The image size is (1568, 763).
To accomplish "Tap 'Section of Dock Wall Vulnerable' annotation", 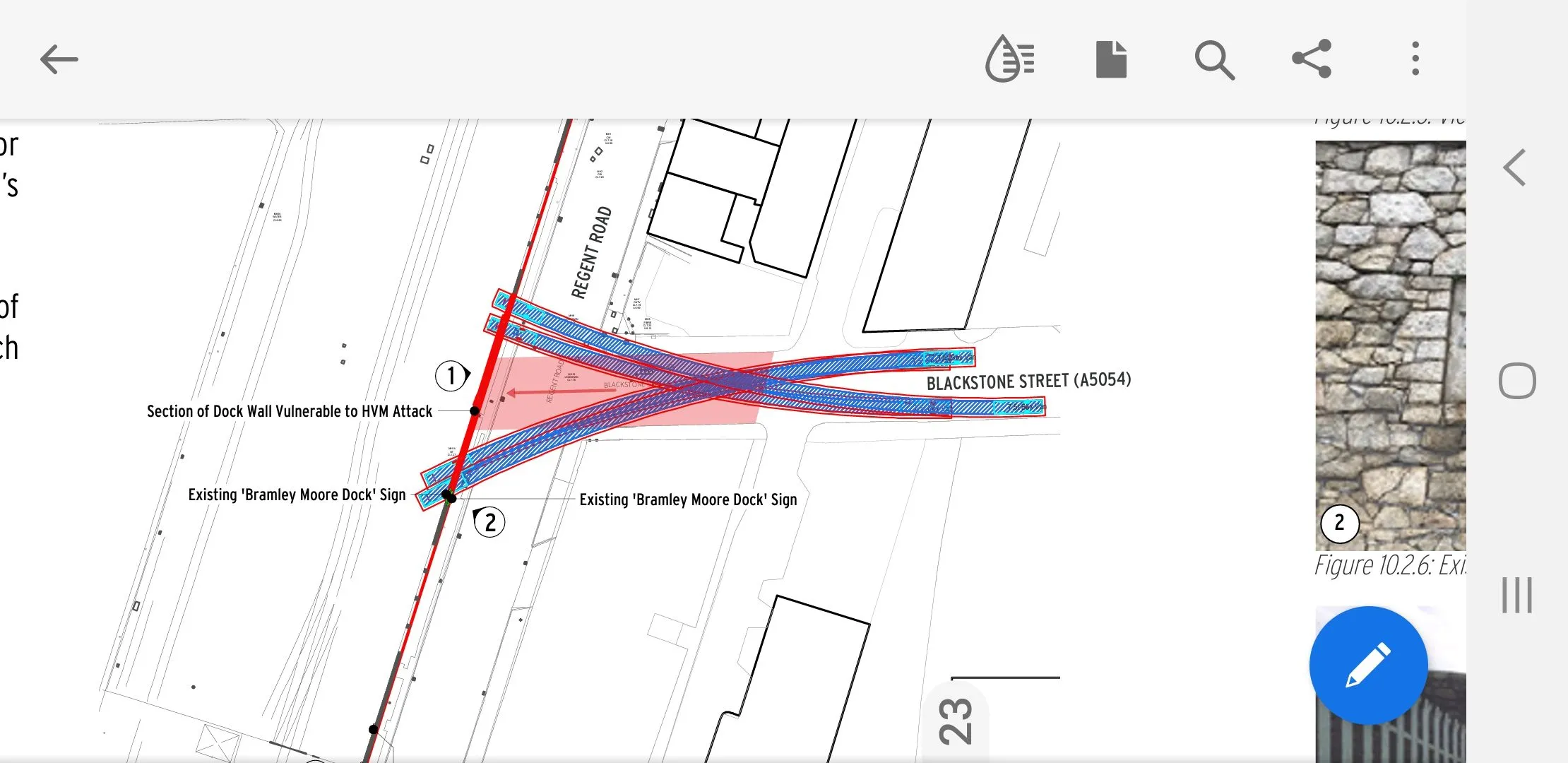I will [289, 411].
